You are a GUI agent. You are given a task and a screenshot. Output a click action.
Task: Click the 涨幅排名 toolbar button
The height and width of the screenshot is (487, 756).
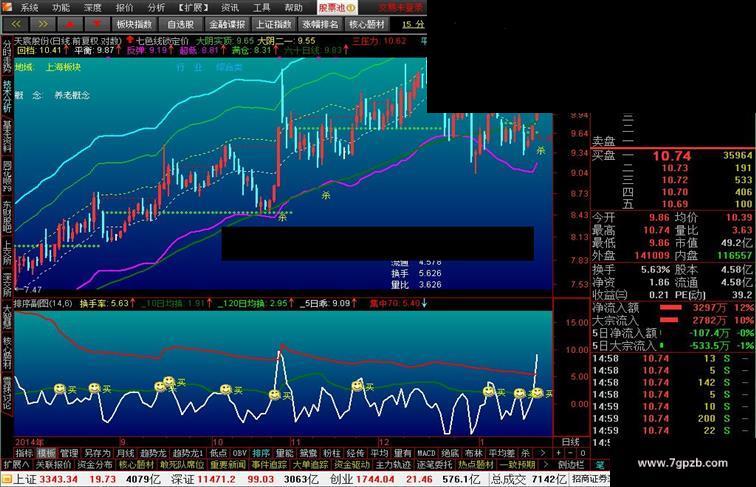[x=320, y=24]
